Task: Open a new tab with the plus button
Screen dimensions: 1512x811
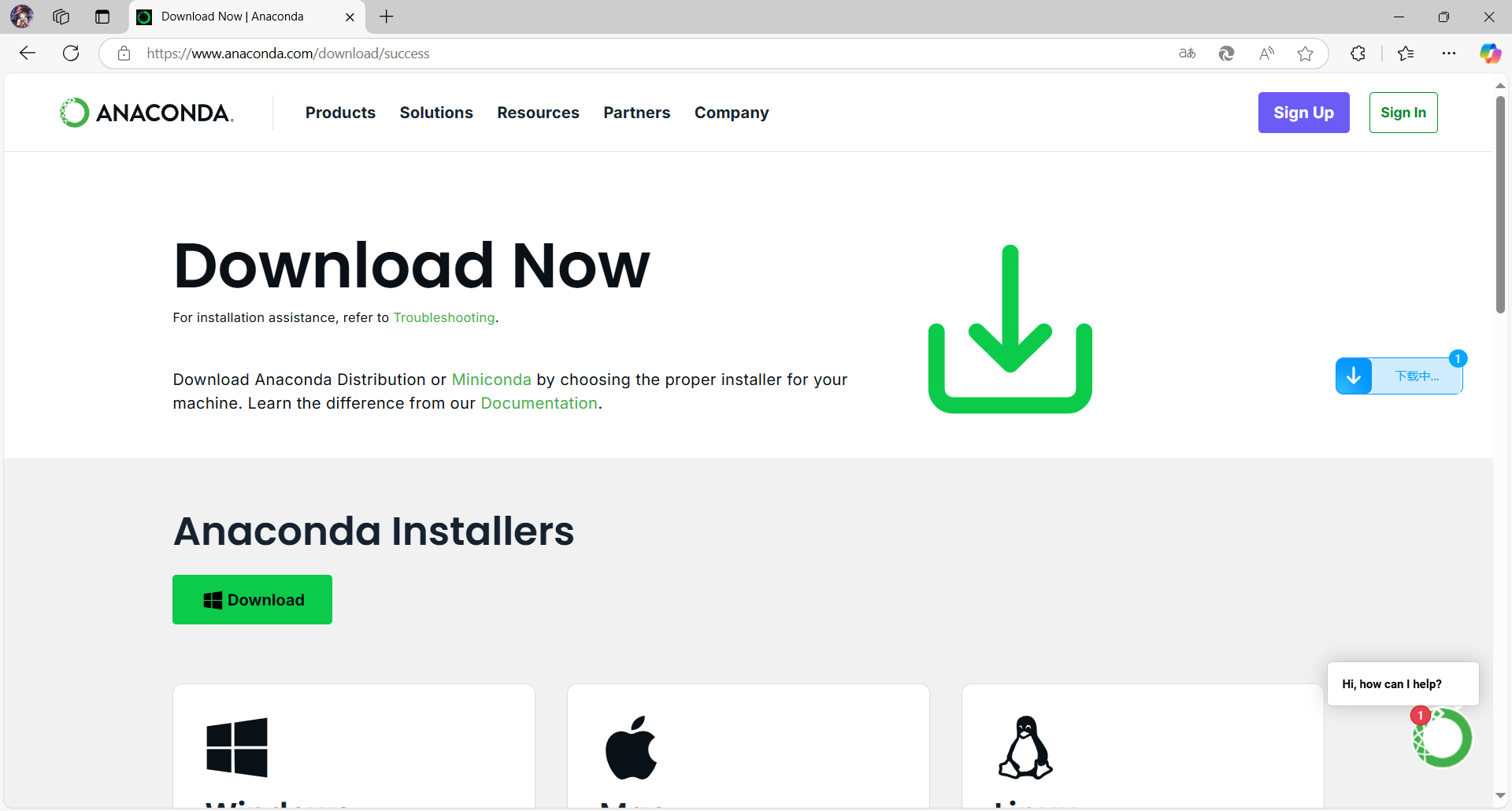Action: coord(387,17)
